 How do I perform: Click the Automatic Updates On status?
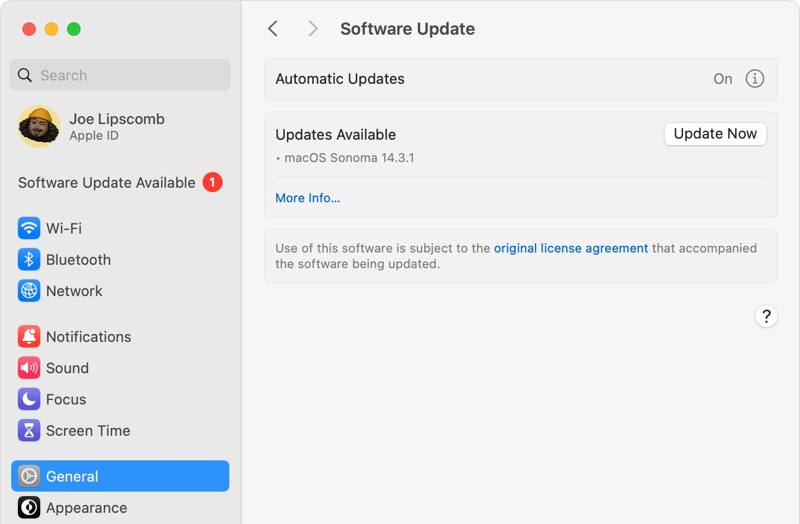click(722, 79)
